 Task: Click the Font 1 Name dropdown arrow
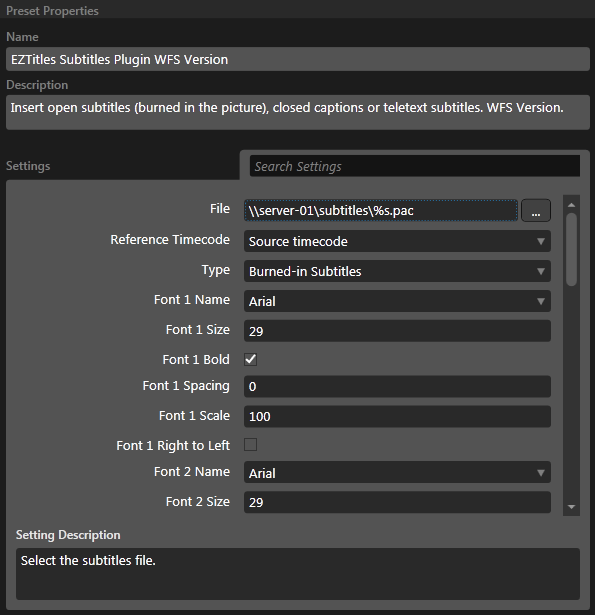541,301
